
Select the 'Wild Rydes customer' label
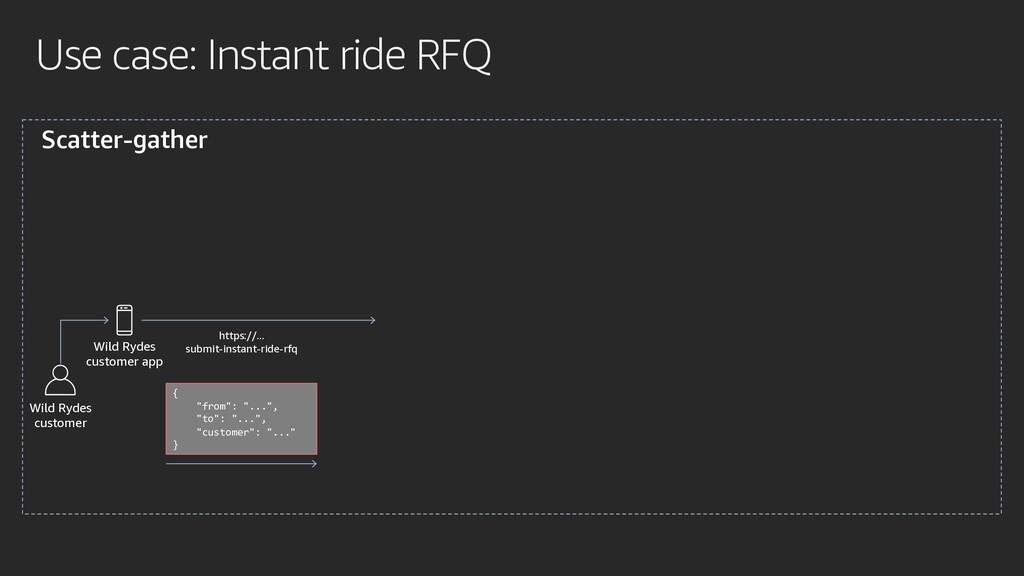click(60, 415)
